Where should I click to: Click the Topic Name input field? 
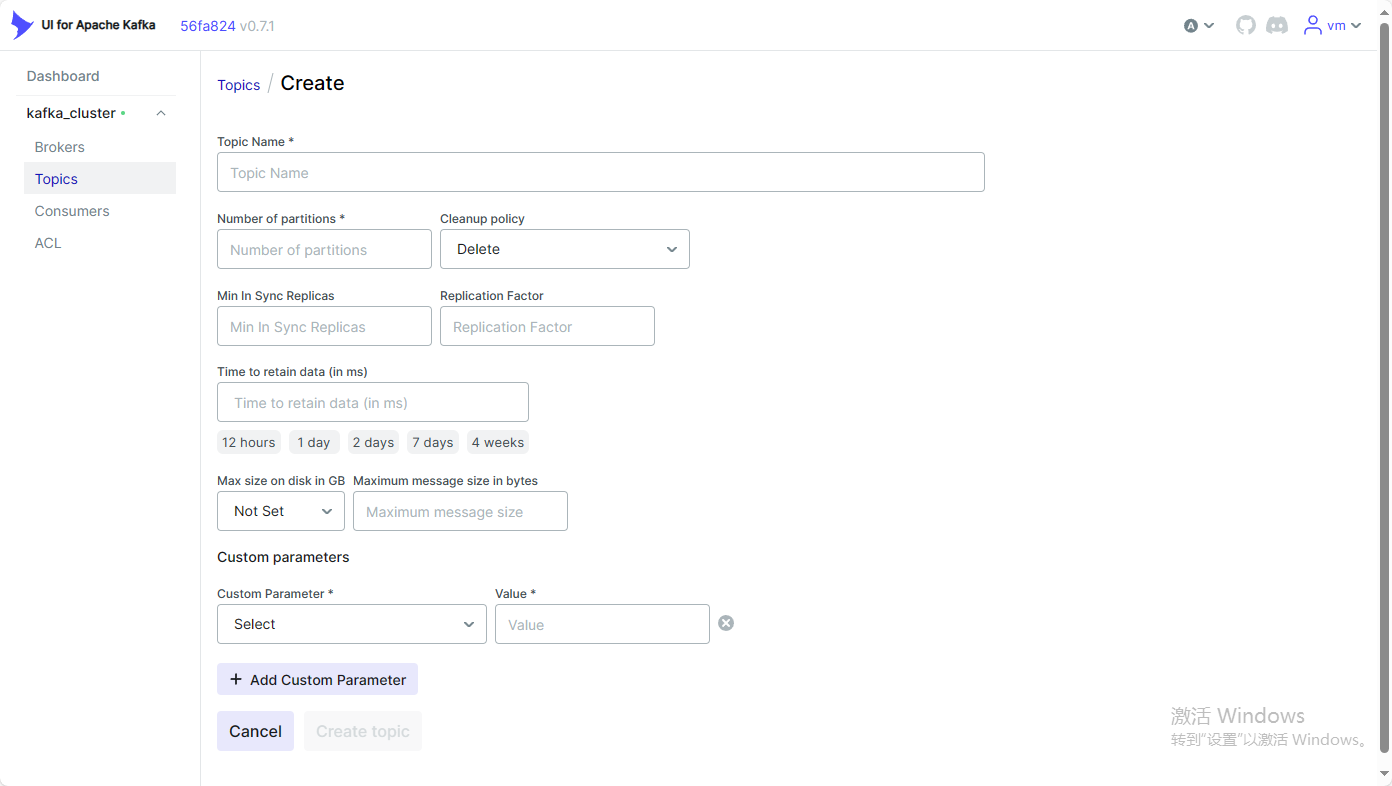pyautogui.click(x=600, y=172)
